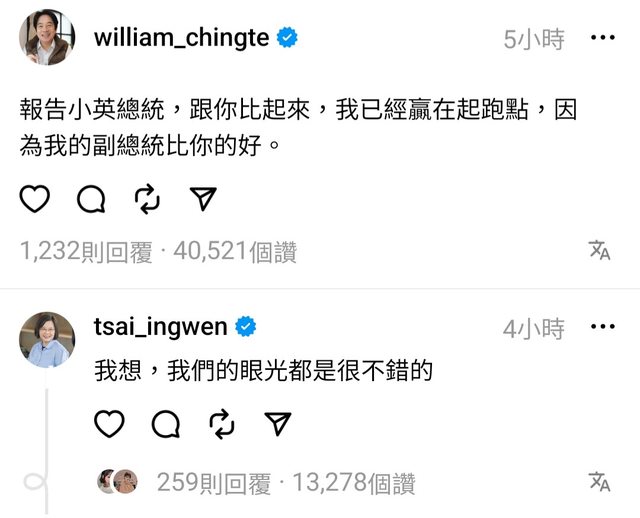Open william_chingte's profile picture
640x518 pixels.
pyautogui.click(x=47, y=38)
